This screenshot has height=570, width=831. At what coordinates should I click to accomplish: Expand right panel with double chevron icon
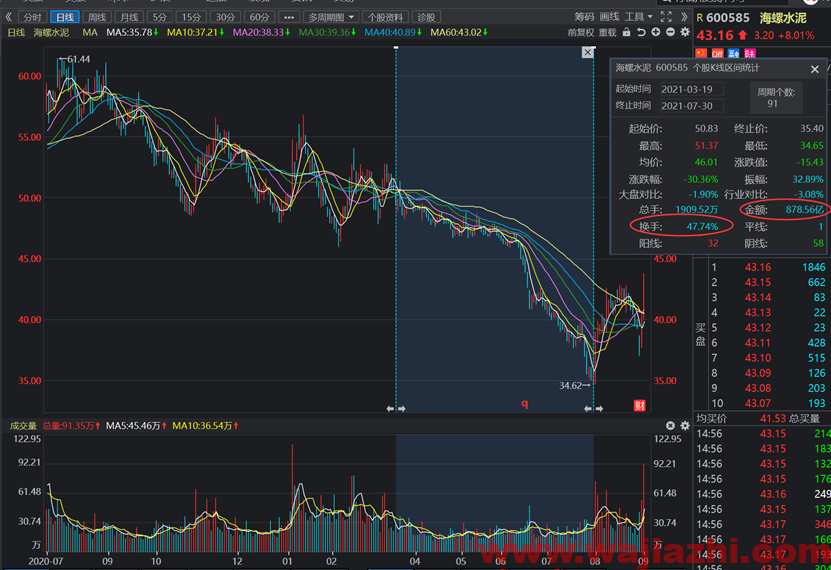(684, 17)
